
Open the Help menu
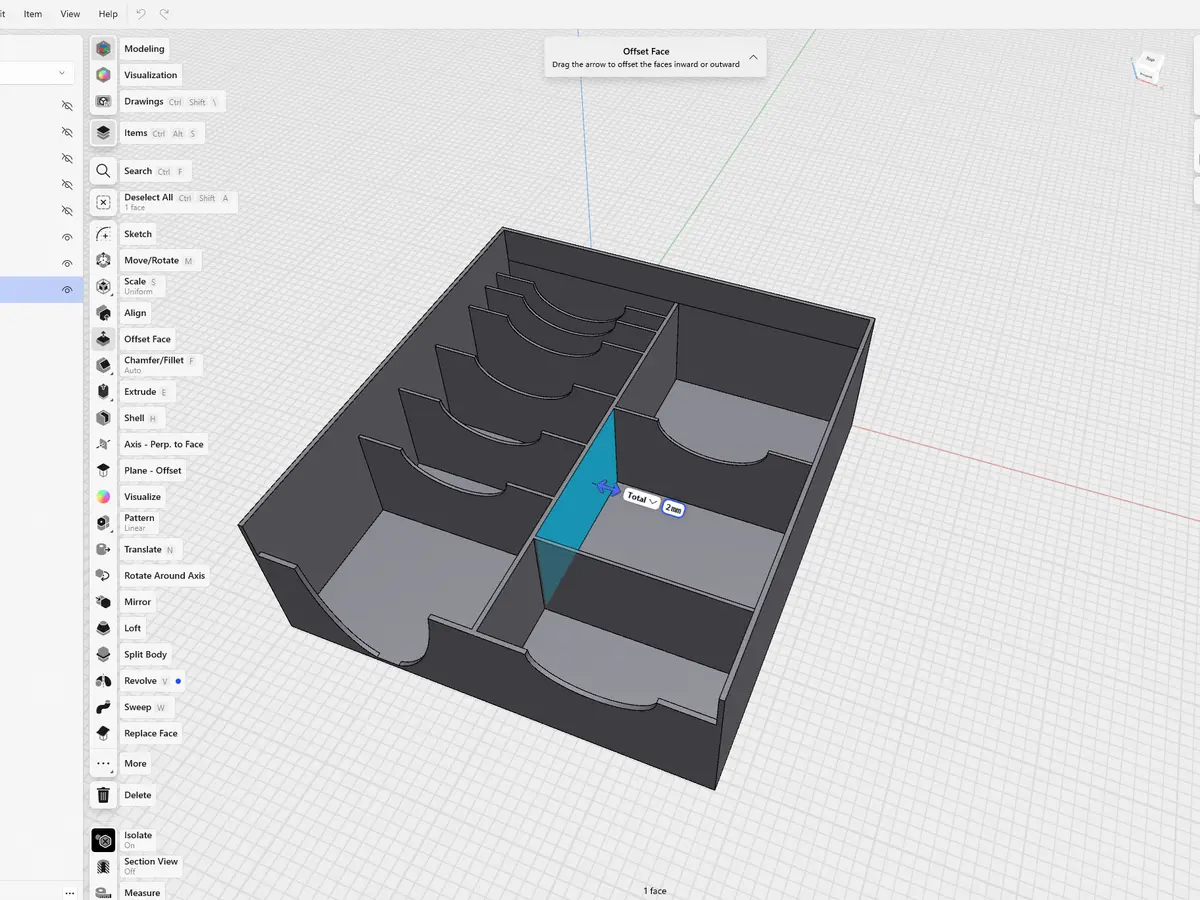click(x=108, y=14)
